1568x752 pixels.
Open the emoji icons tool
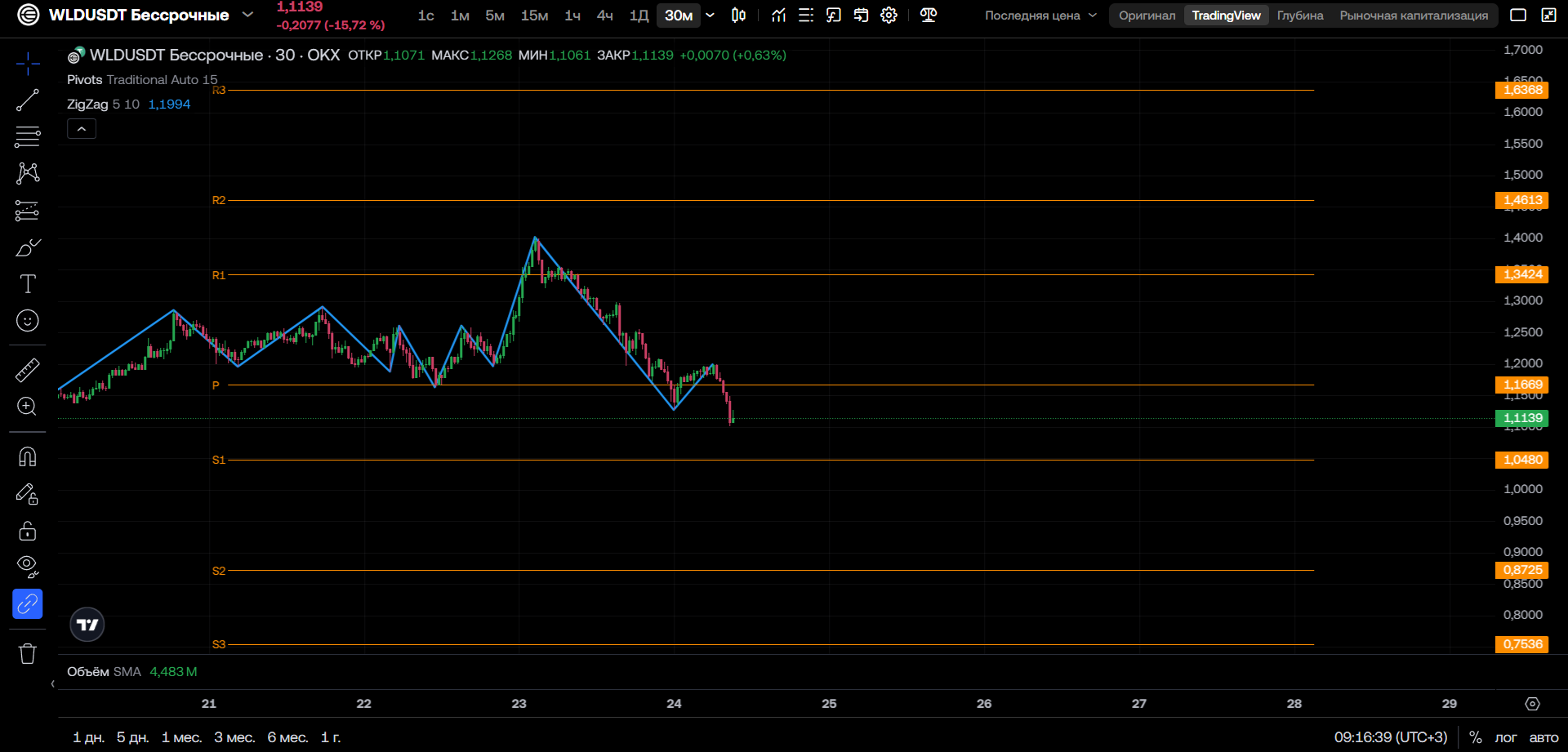coord(27,321)
